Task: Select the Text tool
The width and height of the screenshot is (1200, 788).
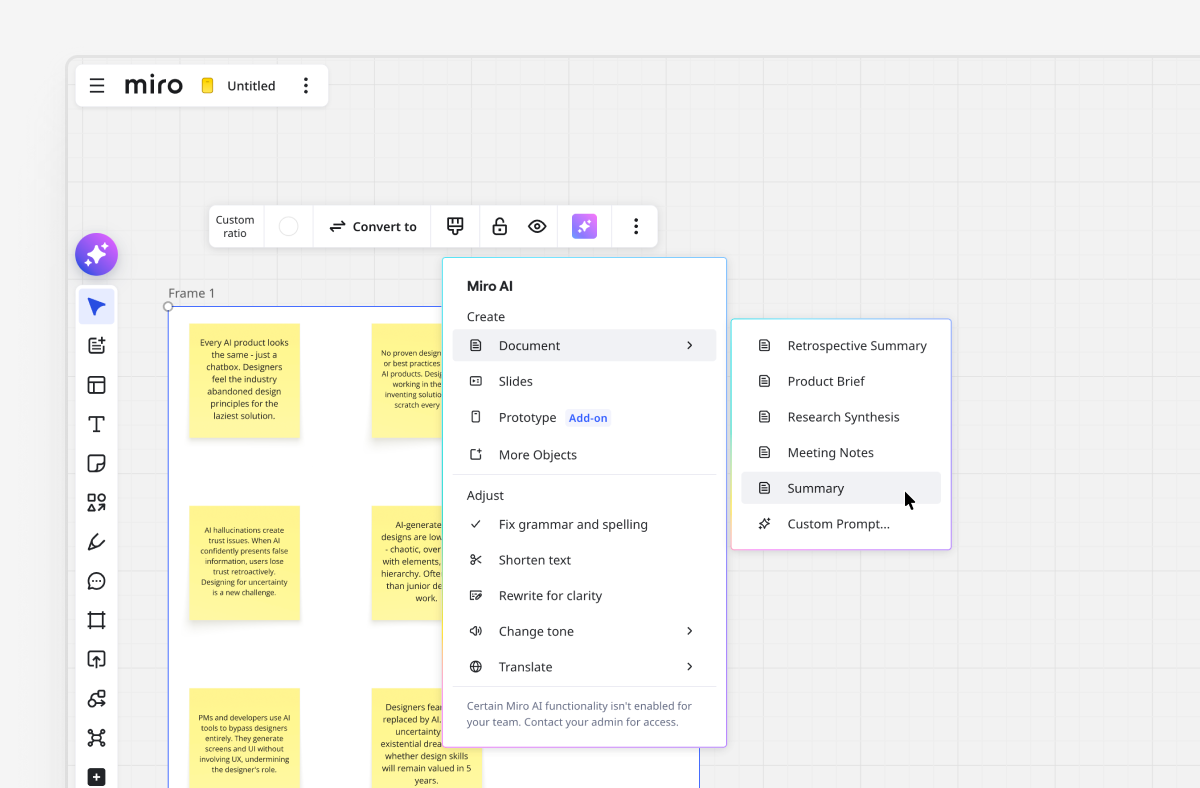Action: click(x=97, y=424)
